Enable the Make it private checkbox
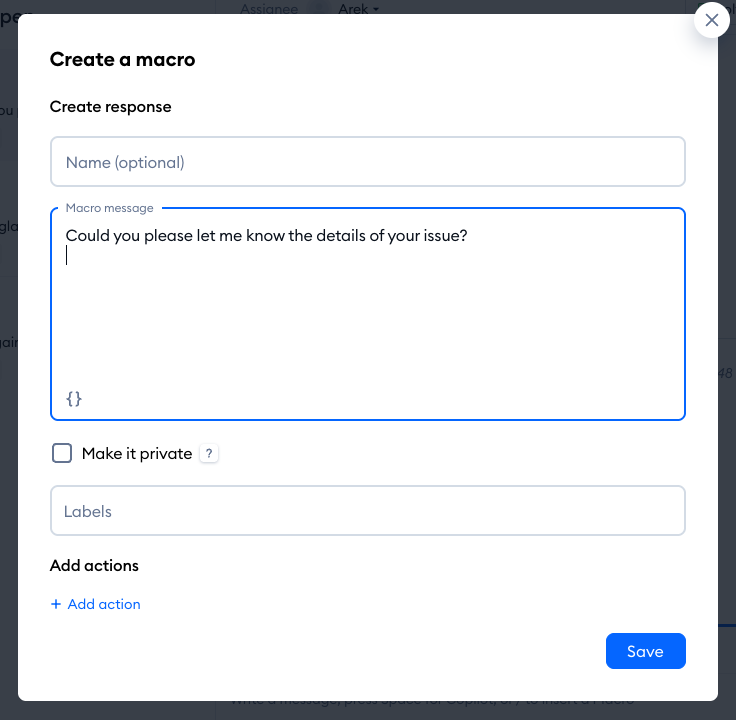736x720 pixels. (62, 453)
